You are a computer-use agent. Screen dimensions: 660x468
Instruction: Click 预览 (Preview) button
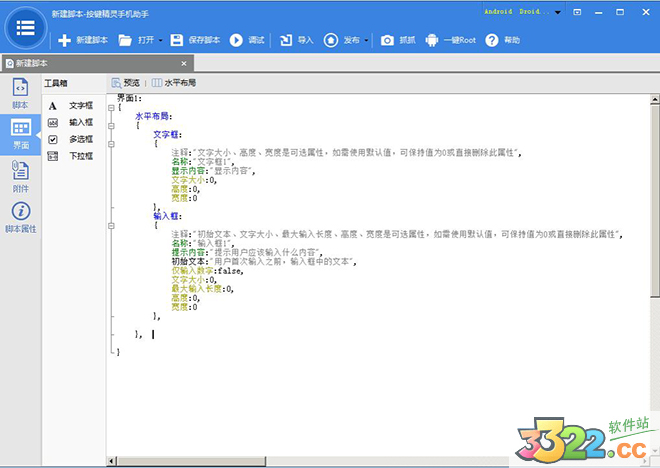[x=125, y=83]
